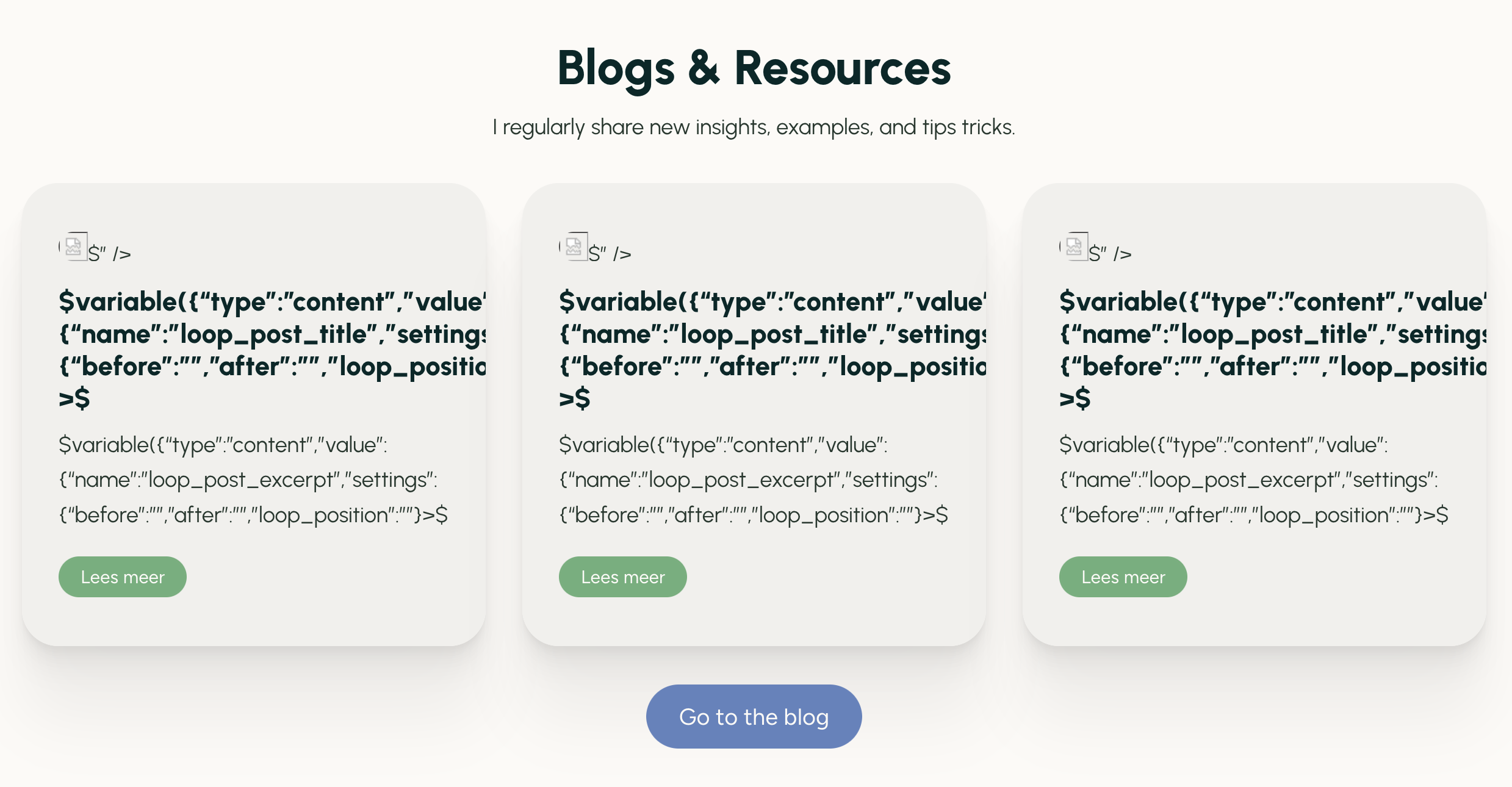Viewport: 1512px width, 787px height.
Task: Click the Blogs & Resources heading
Action: pyautogui.click(x=754, y=68)
